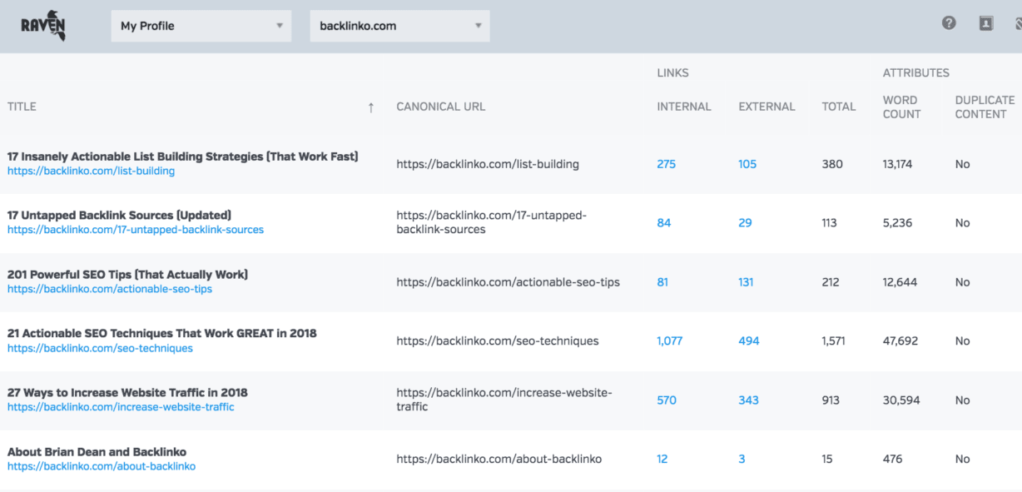Viewport: 1022px width, 492px height.
Task: Click canonical URL cell for about-backlinko
Action: [499, 459]
